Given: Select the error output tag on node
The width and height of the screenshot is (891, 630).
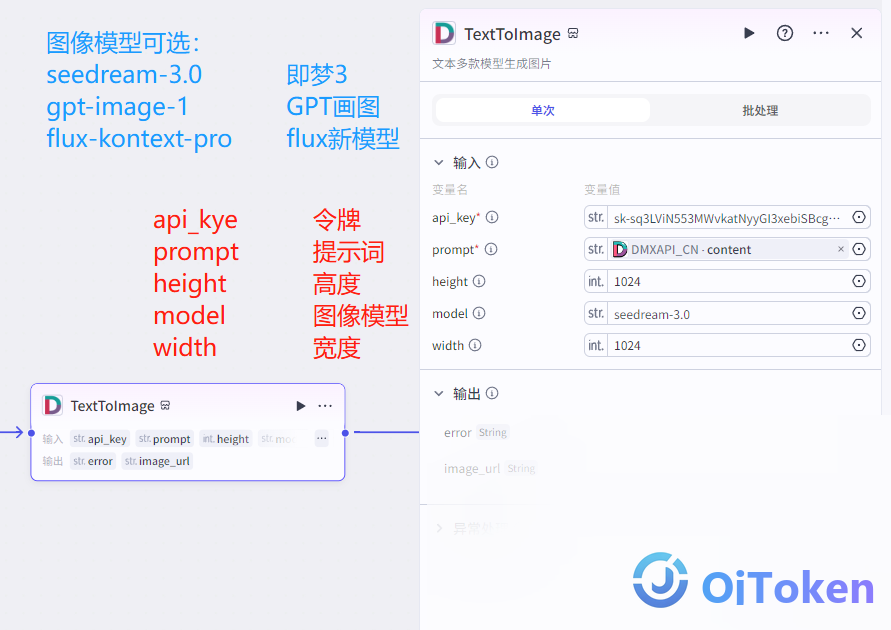Looking at the screenshot, I should pyautogui.click(x=93, y=461).
